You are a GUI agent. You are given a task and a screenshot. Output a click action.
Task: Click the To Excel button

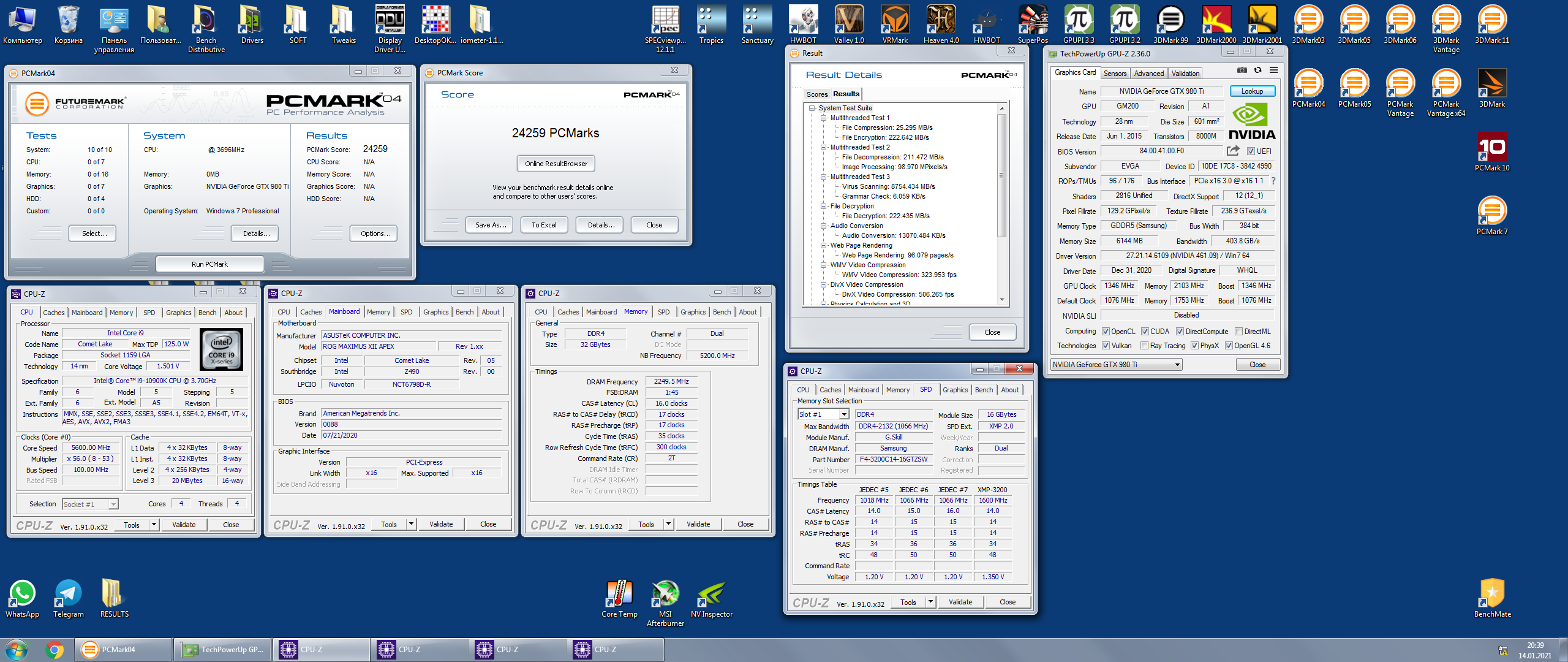544,225
